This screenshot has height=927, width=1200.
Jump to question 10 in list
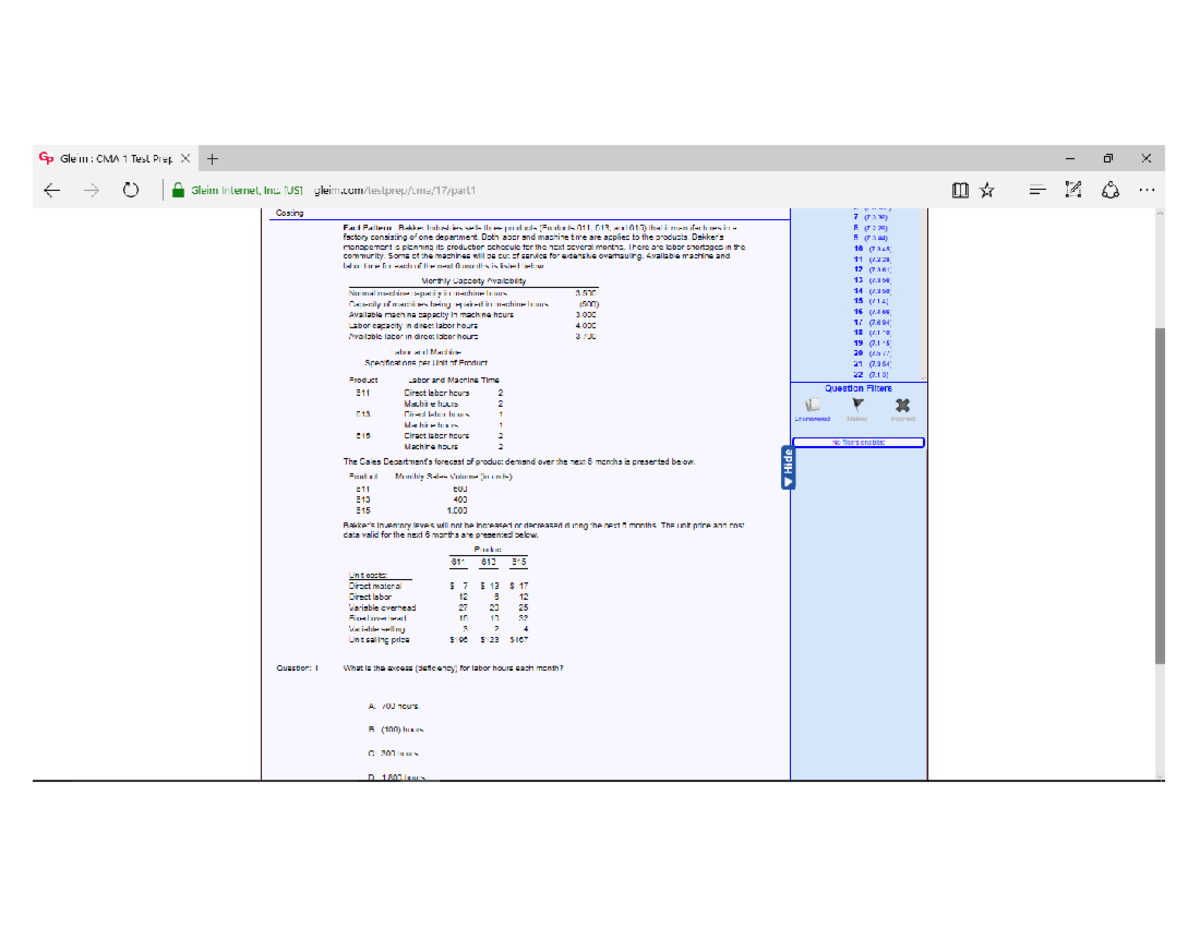[x=873, y=249]
